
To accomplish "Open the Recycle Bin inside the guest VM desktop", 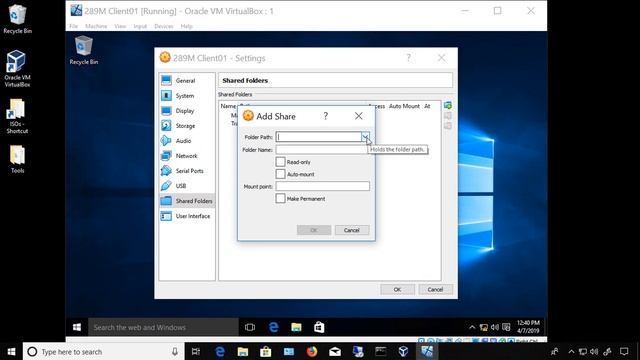I will (84, 50).
